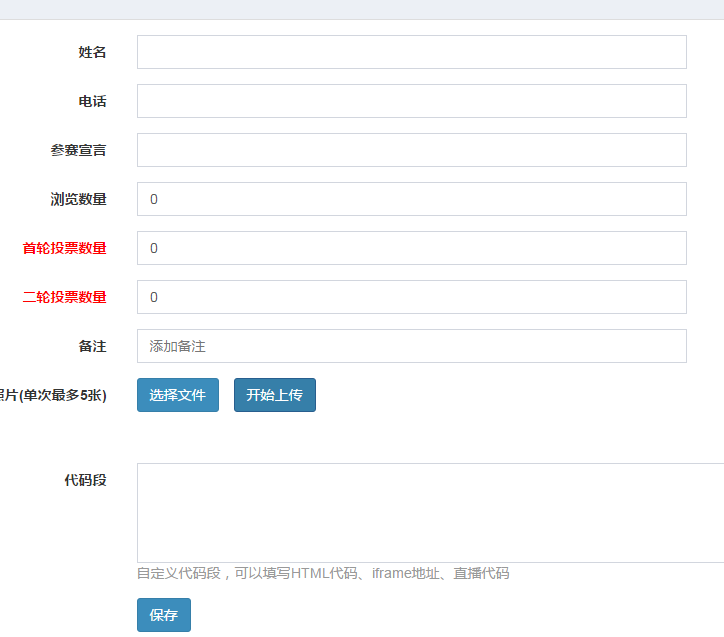Image resolution: width=724 pixels, height=637 pixels.
Task: Click the 电话 label text
Action: coord(92,101)
